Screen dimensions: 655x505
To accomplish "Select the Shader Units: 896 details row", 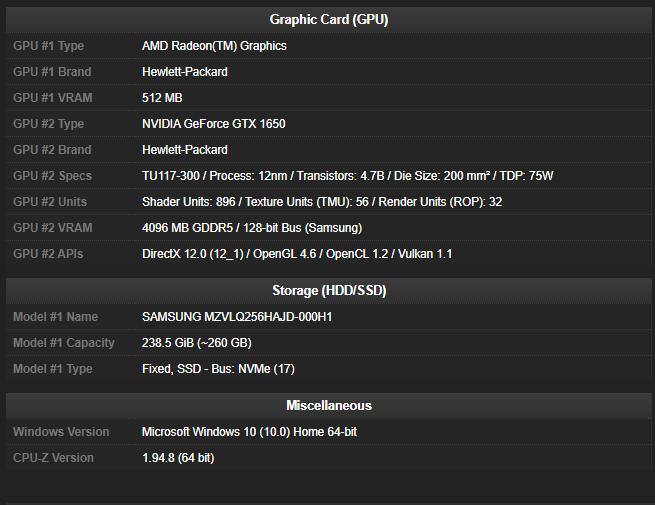I will click(322, 202).
